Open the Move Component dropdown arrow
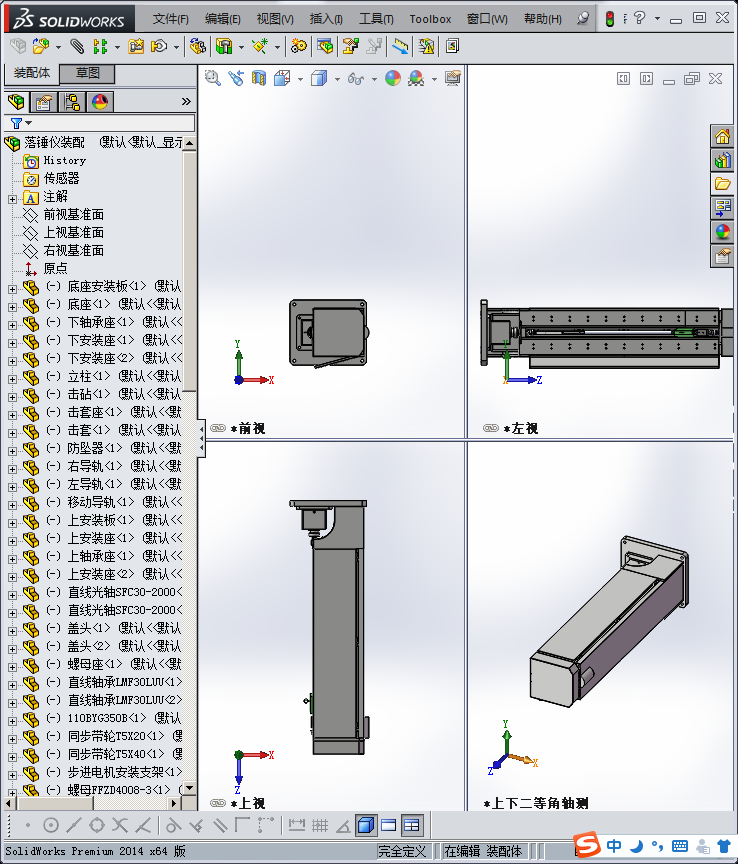This screenshot has height=864, width=738. pos(176,47)
